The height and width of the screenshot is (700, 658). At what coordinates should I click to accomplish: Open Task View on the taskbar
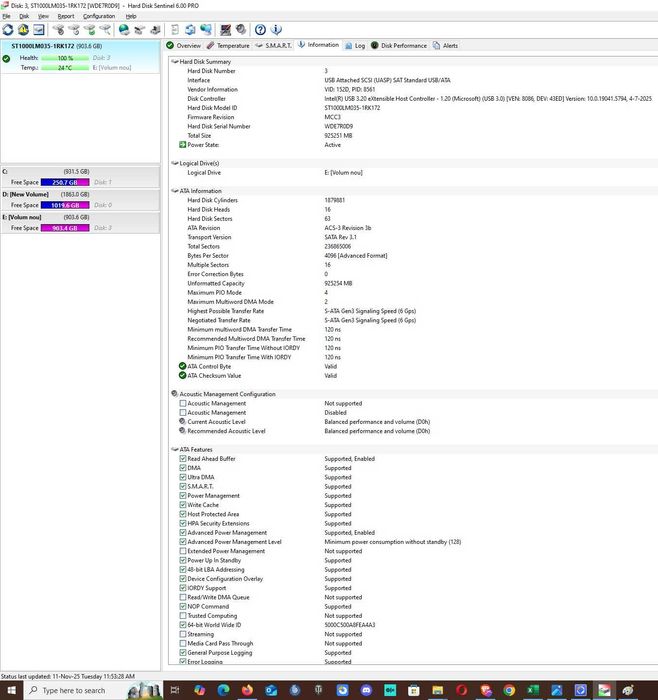point(175,690)
